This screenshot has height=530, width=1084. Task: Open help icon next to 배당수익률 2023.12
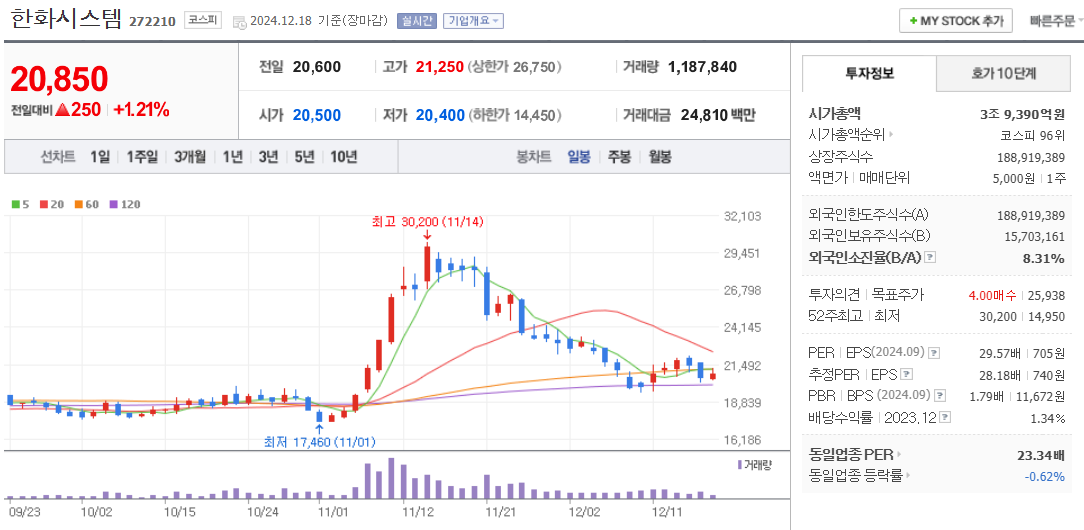[x=945, y=417]
